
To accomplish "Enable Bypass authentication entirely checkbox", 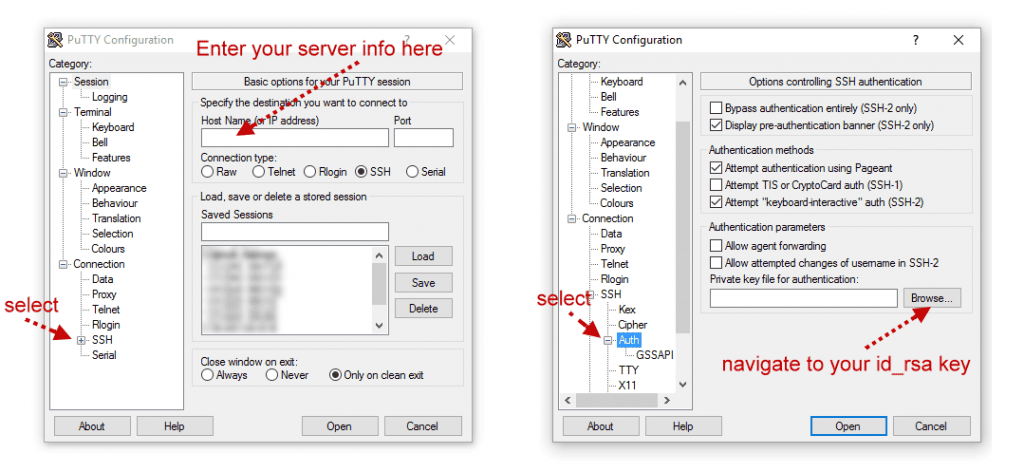I will click(x=716, y=108).
